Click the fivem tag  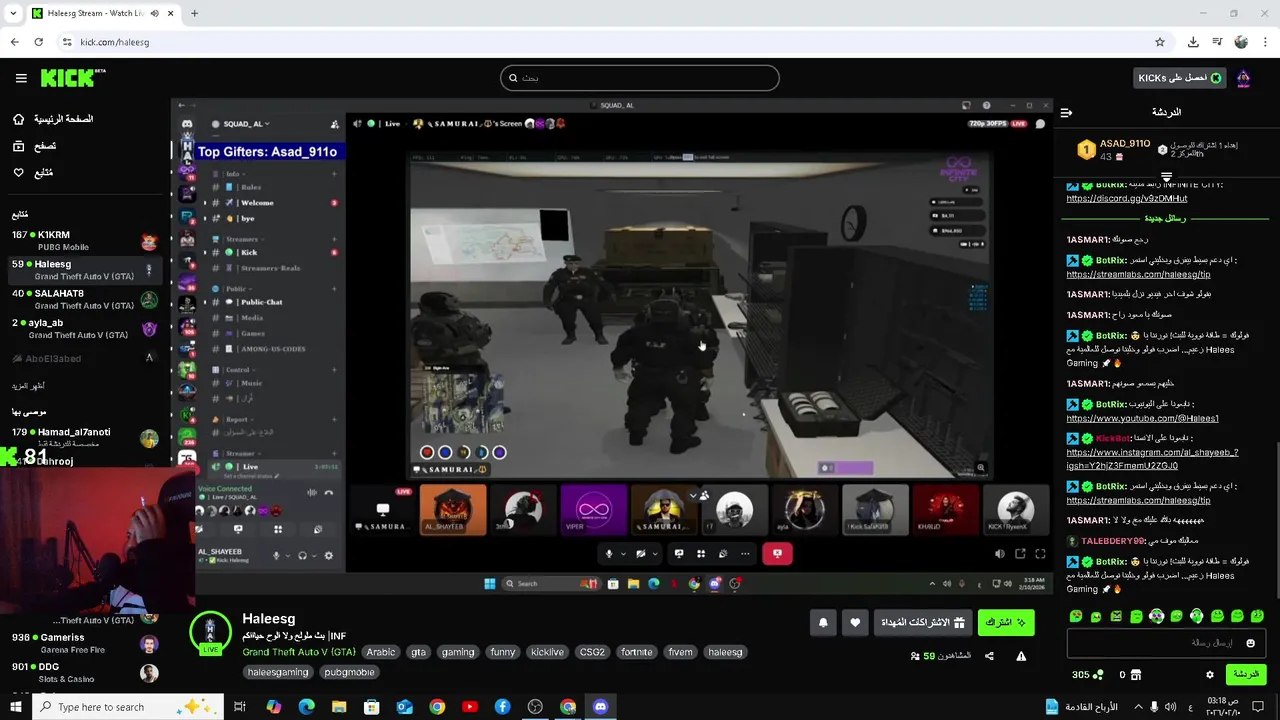coord(681,652)
